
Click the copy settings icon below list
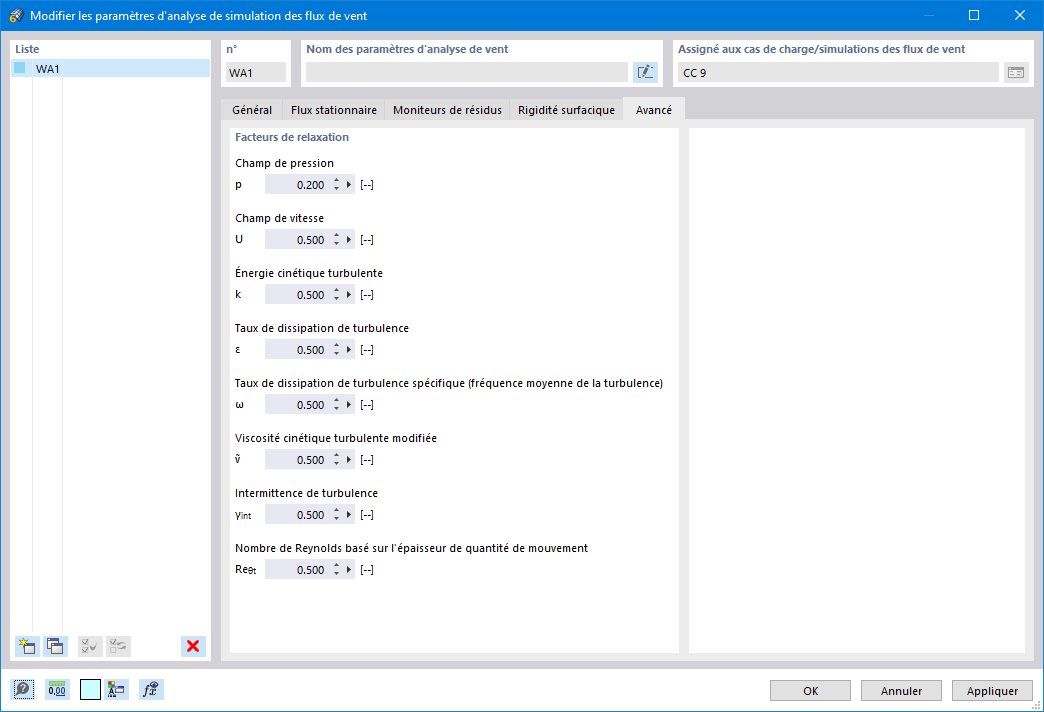55,646
